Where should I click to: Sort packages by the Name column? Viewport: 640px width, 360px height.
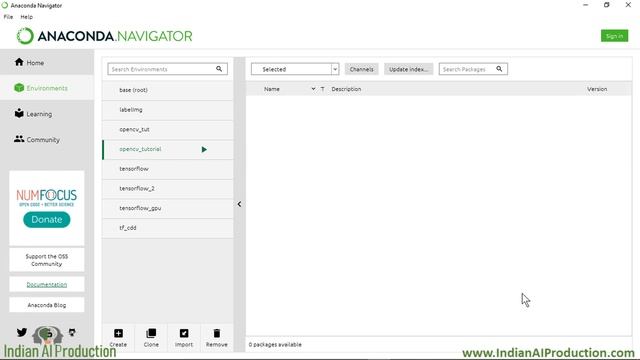(x=272, y=89)
